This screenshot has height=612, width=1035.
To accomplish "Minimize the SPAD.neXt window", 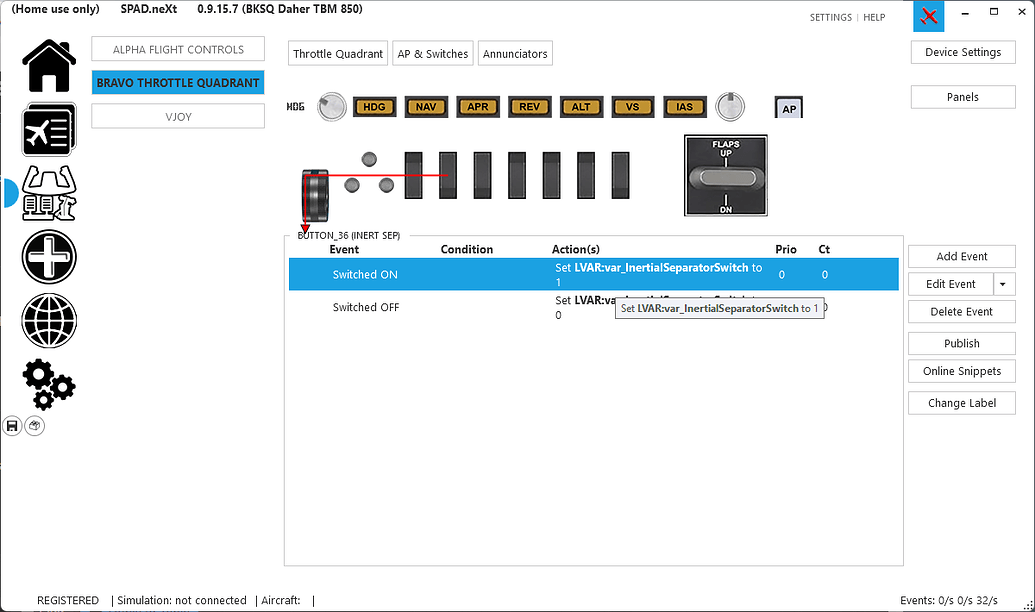I will [x=965, y=13].
